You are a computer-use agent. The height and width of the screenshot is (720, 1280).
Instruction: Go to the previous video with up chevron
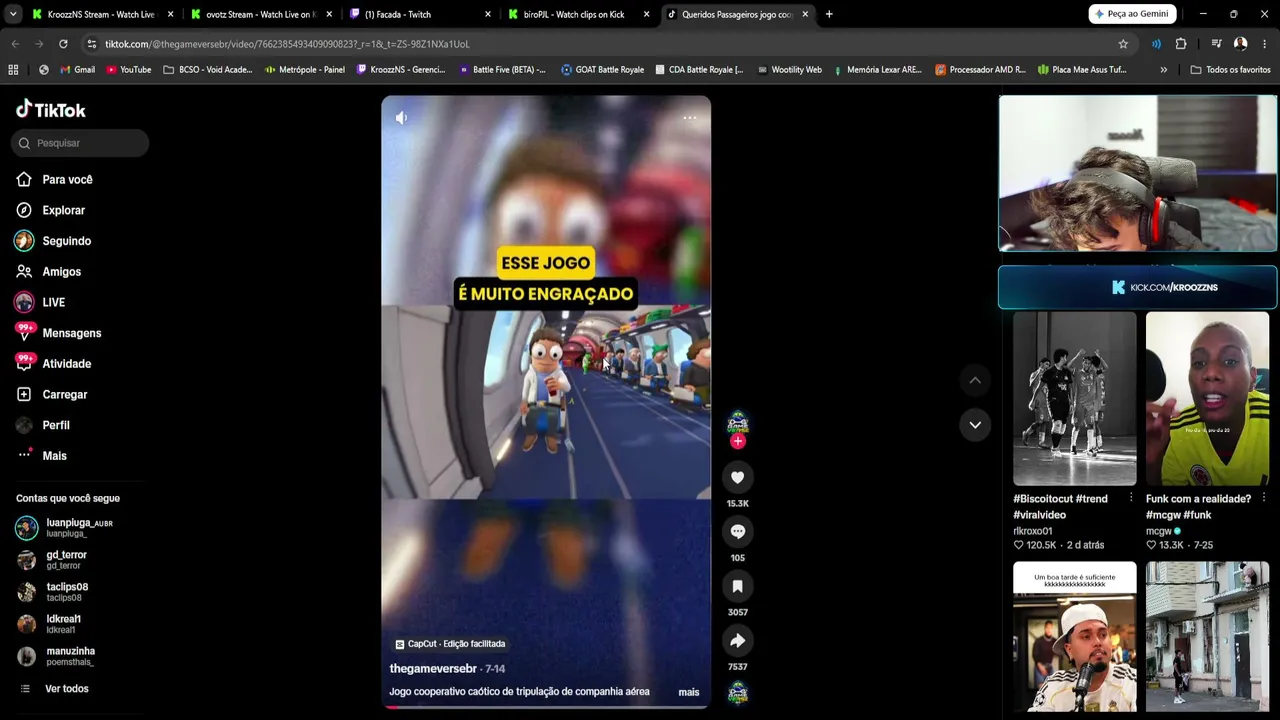click(975, 380)
